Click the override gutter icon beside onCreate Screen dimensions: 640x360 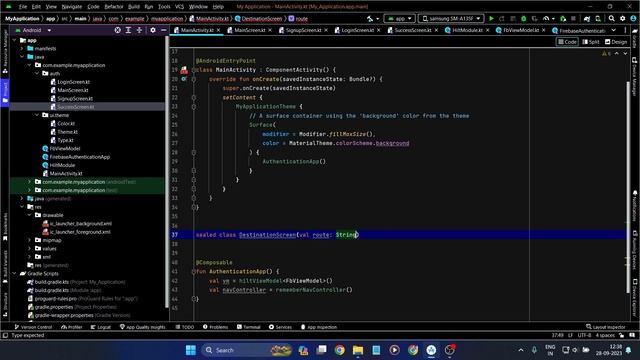click(x=184, y=79)
